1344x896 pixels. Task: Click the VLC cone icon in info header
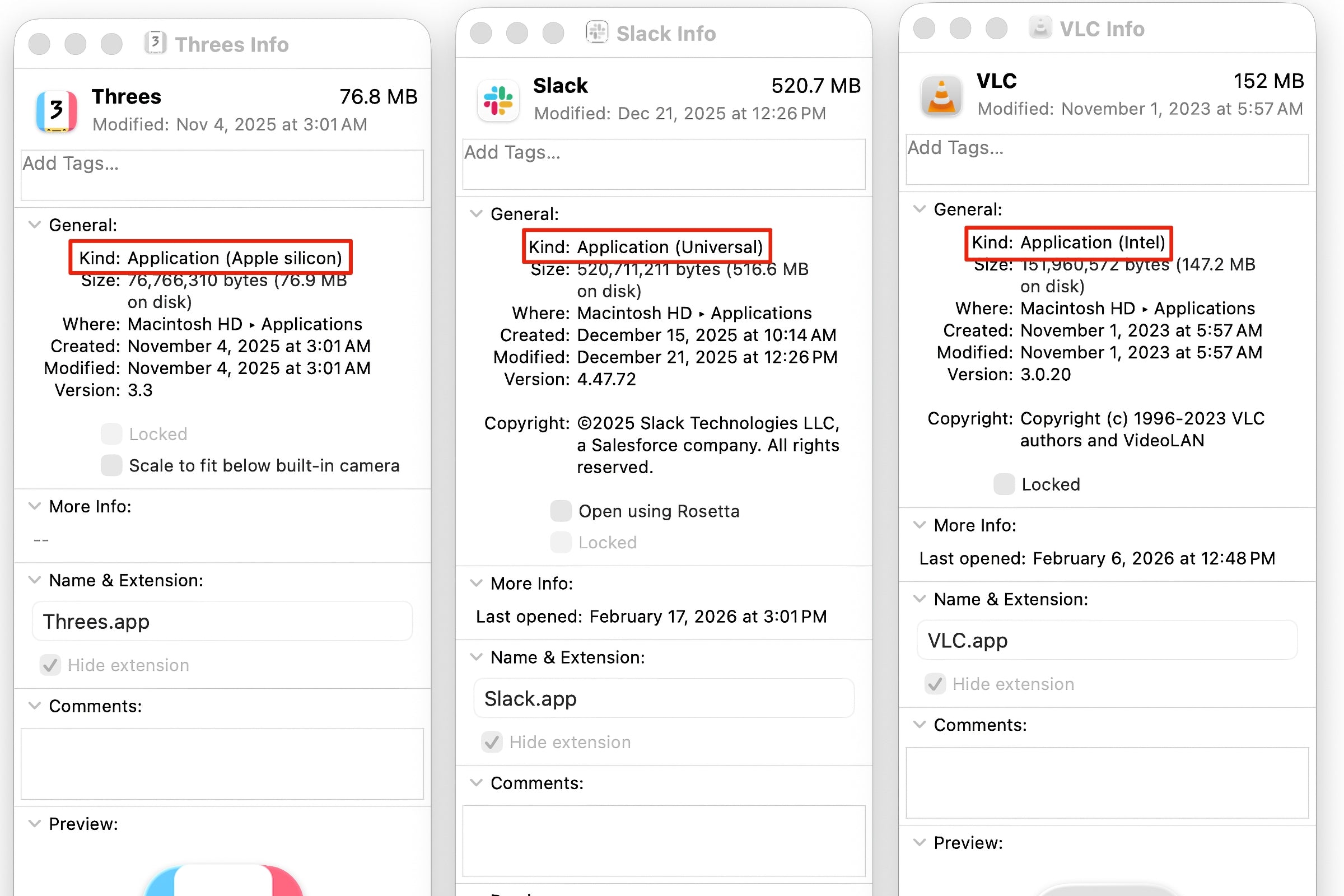click(941, 96)
